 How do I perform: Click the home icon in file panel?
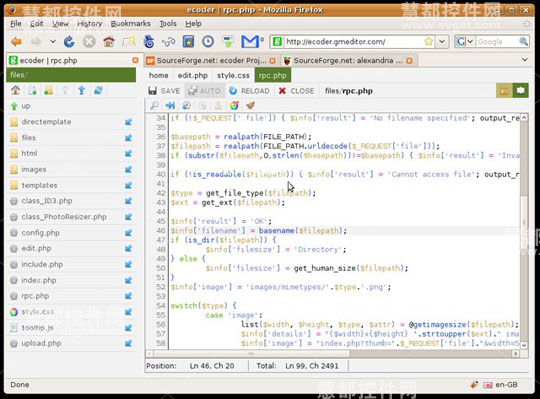point(15,91)
